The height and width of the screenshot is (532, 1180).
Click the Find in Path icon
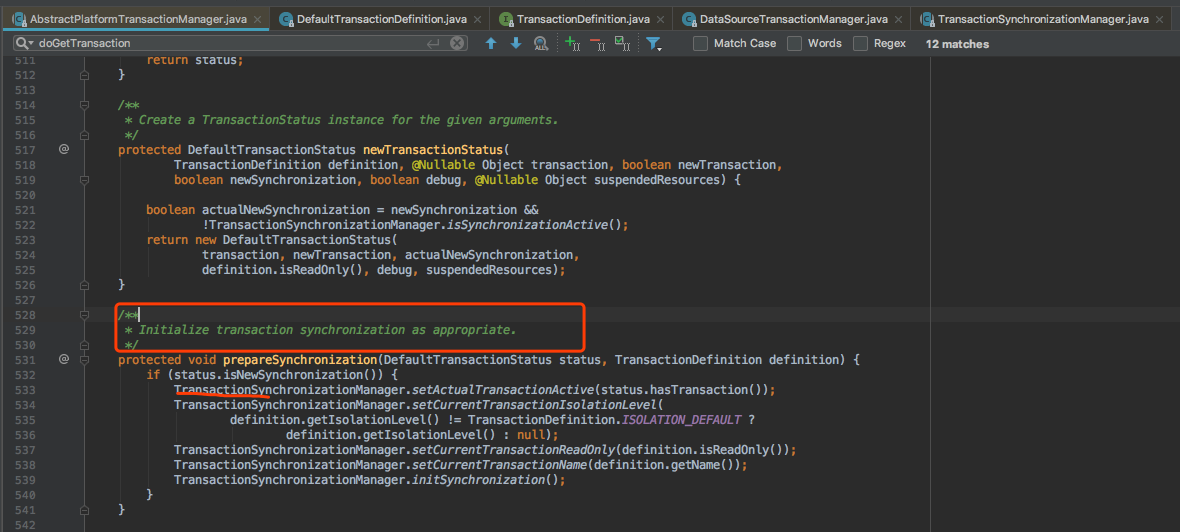pyautogui.click(x=541, y=43)
